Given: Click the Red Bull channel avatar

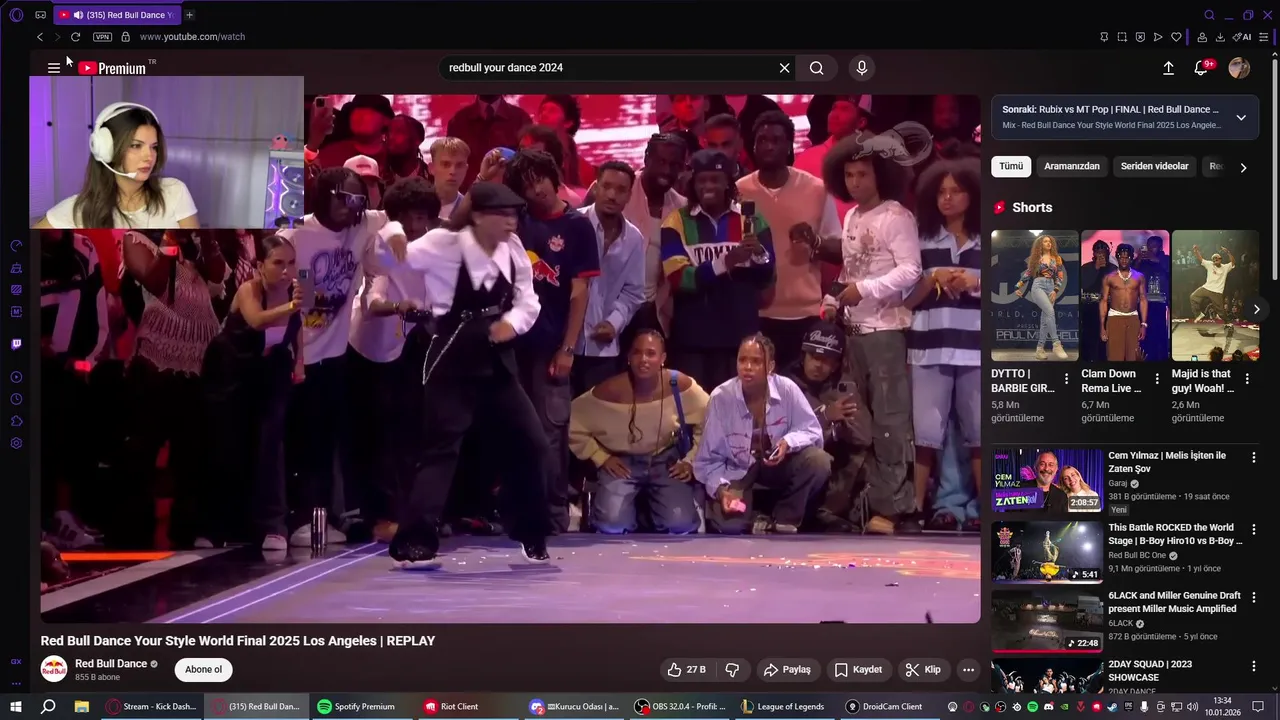Looking at the screenshot, I should coord(54,669).
